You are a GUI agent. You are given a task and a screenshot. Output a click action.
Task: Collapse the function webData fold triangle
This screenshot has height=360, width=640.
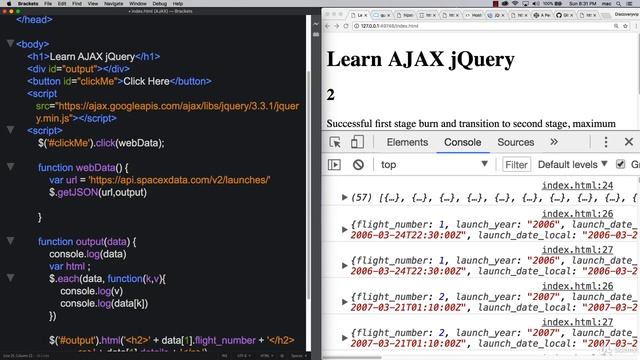pyautogui.click(x=11, y=167)
